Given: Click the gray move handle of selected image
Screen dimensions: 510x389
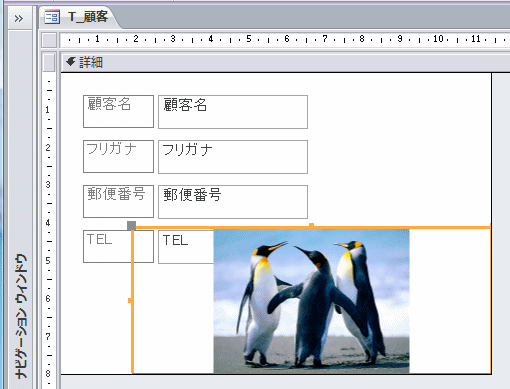Looking at the screenshot, I should pyautogui.click(x=131, y=226).
